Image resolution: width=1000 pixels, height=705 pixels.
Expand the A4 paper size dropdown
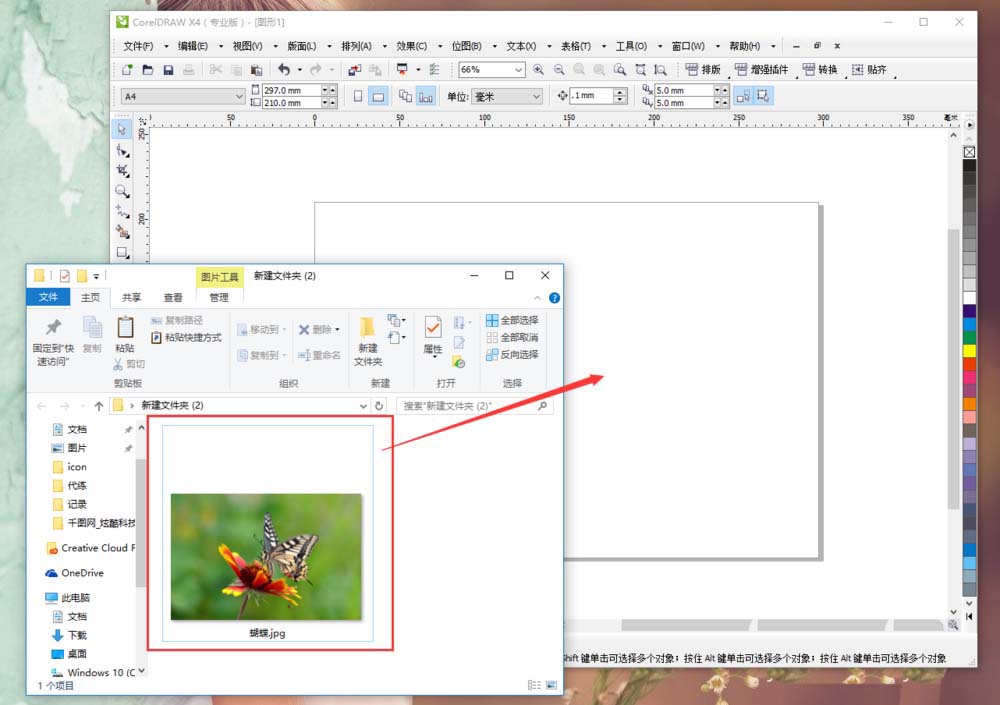point(239,96)
